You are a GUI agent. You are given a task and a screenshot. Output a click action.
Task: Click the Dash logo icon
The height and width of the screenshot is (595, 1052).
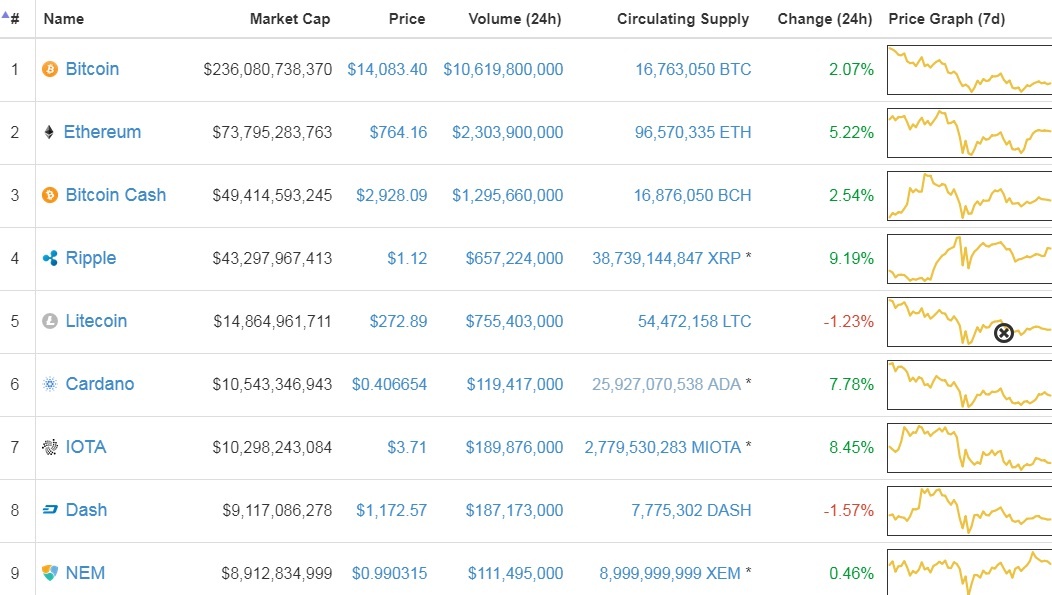[49, 510]
